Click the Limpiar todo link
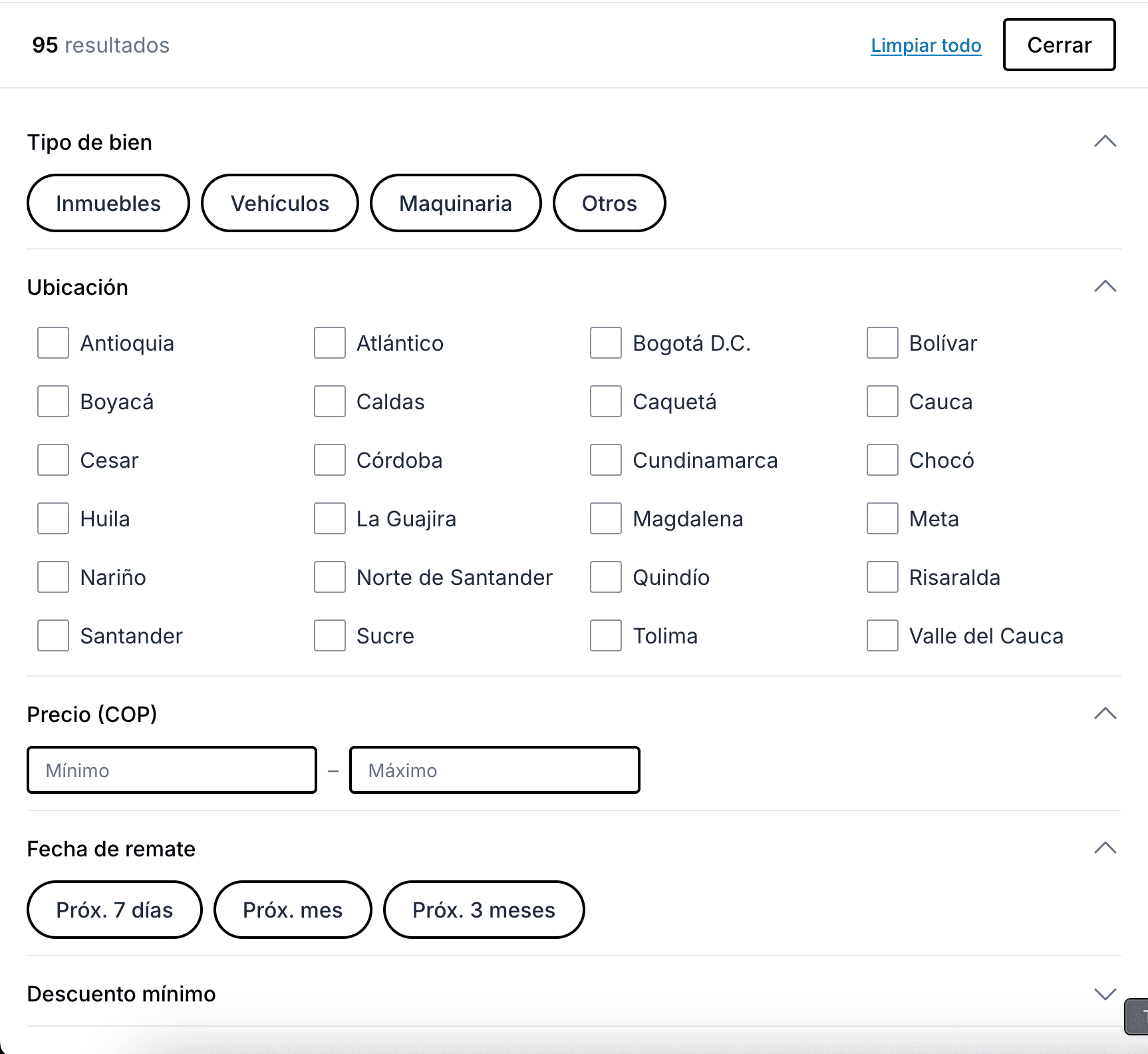 tap(926, 45)
